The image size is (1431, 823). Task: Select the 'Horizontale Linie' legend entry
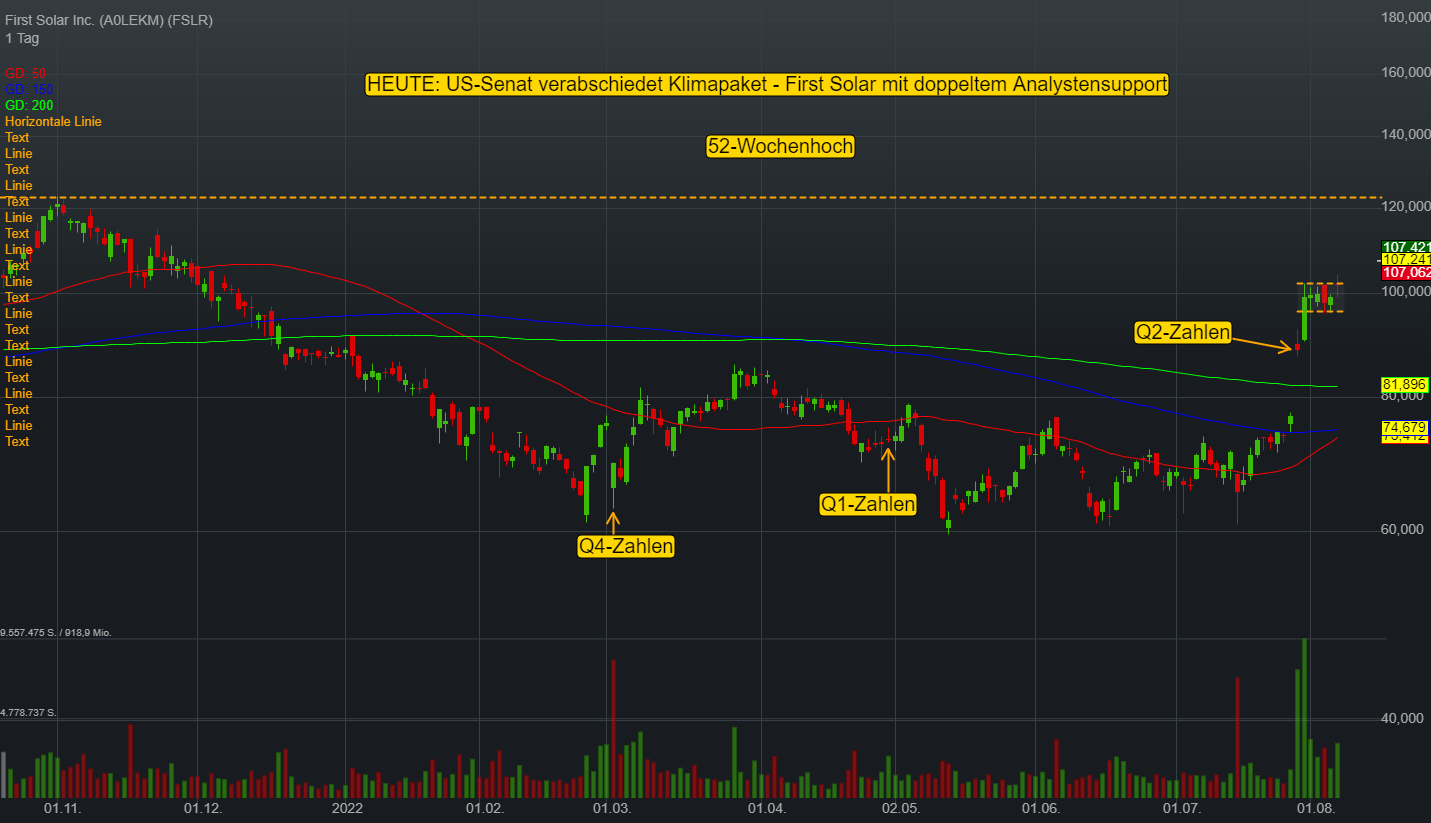pyautogui.click(x=53, y=121)
